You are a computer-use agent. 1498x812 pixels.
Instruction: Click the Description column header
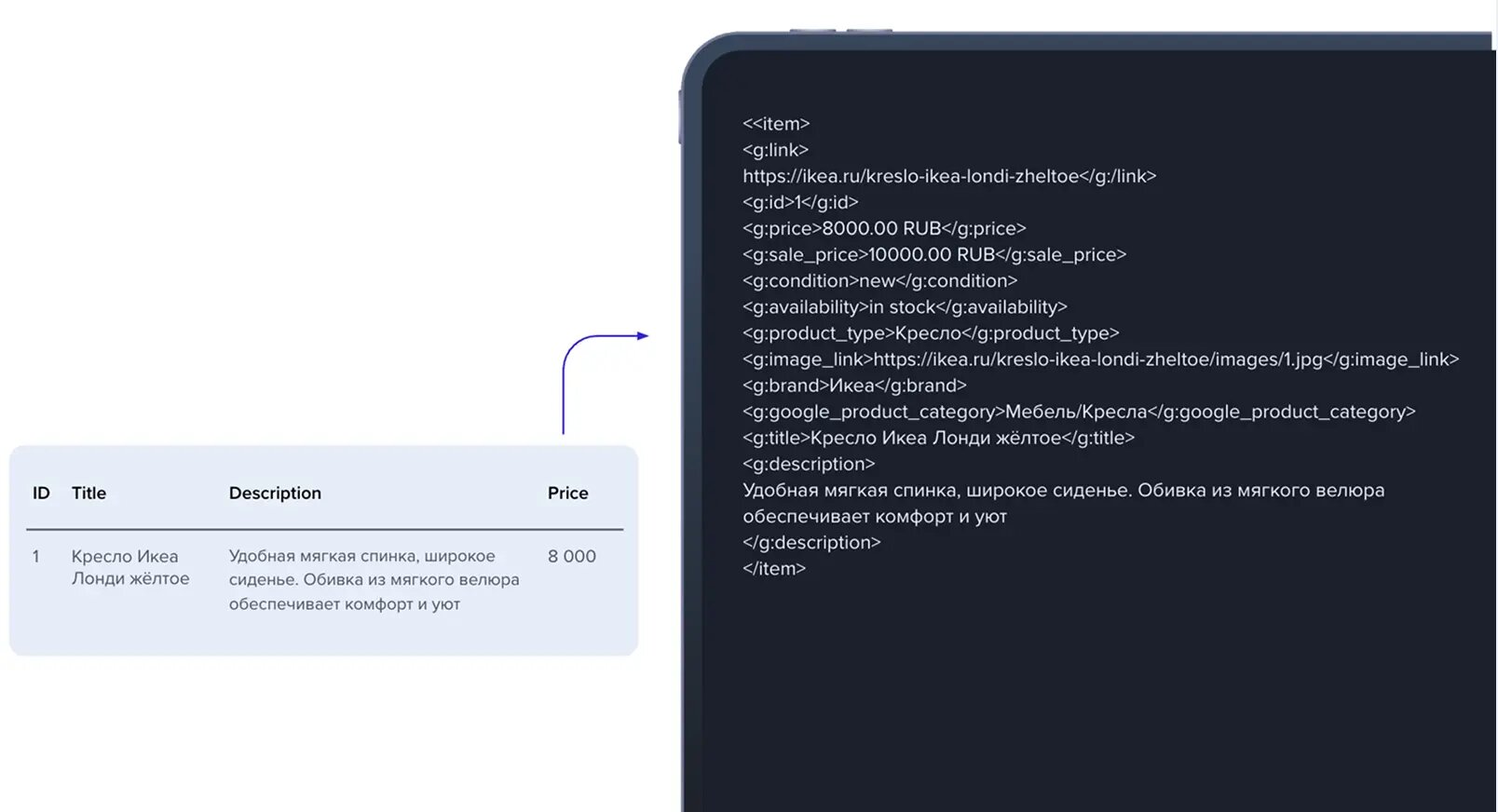point(275,494)
